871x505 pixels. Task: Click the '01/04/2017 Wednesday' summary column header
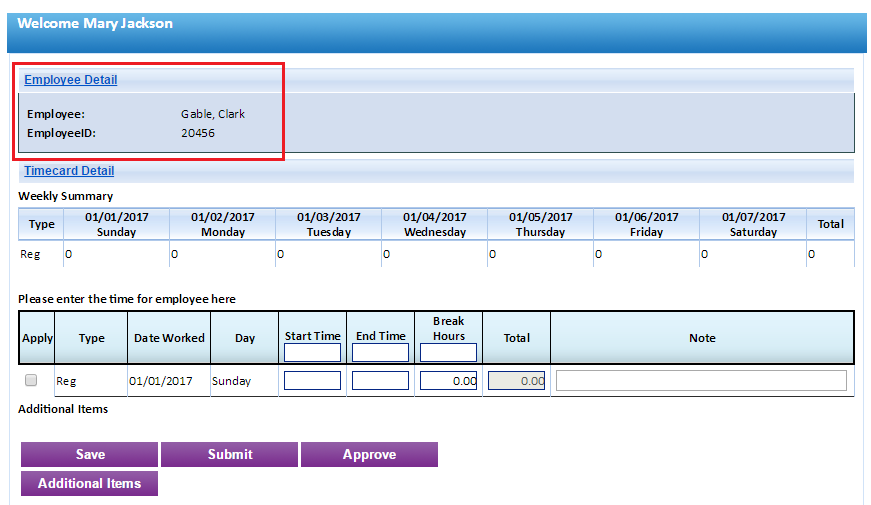[x=435, y=224]
